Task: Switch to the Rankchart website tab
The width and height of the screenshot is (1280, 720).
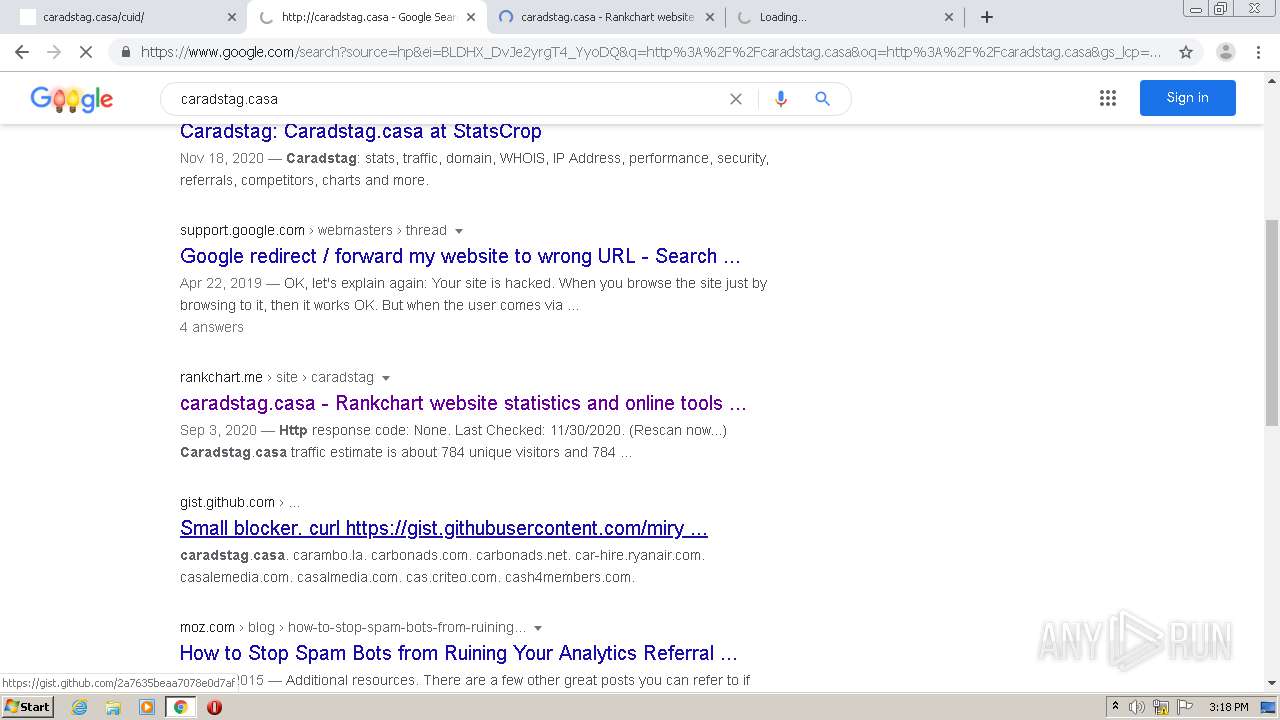Action: [606, 17]
